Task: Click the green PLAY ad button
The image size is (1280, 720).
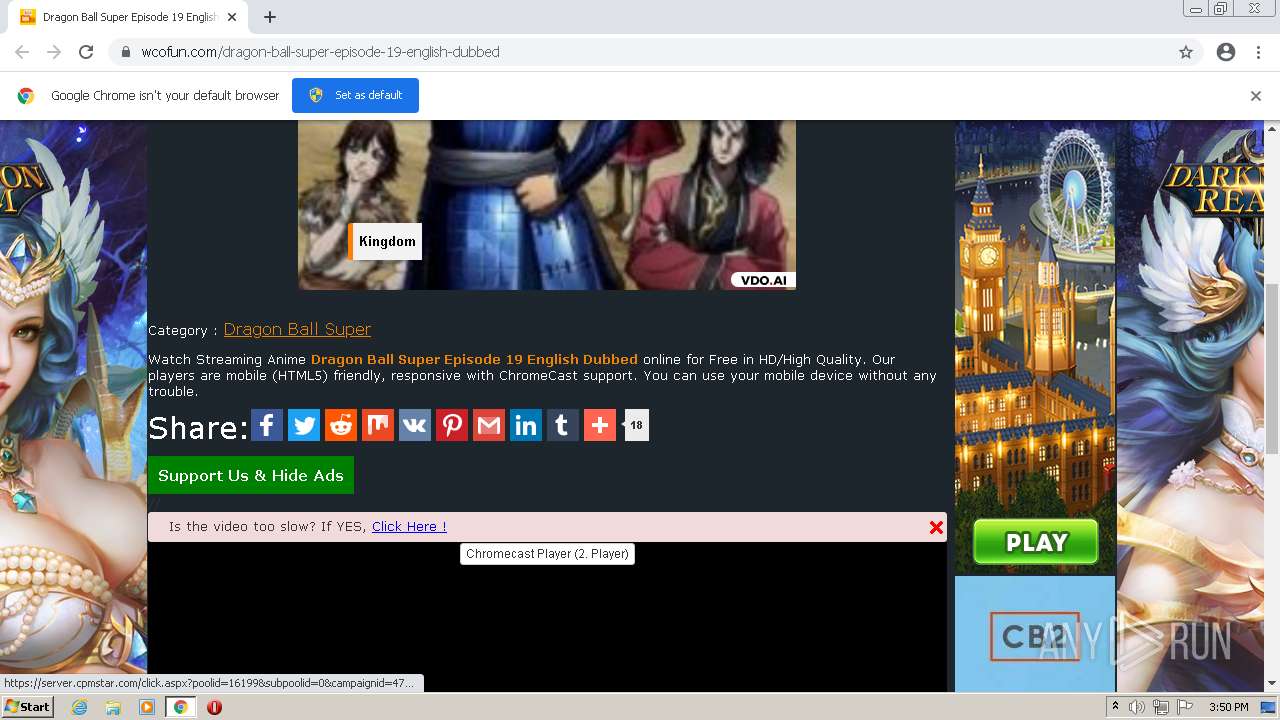Action: point(1035,542)
